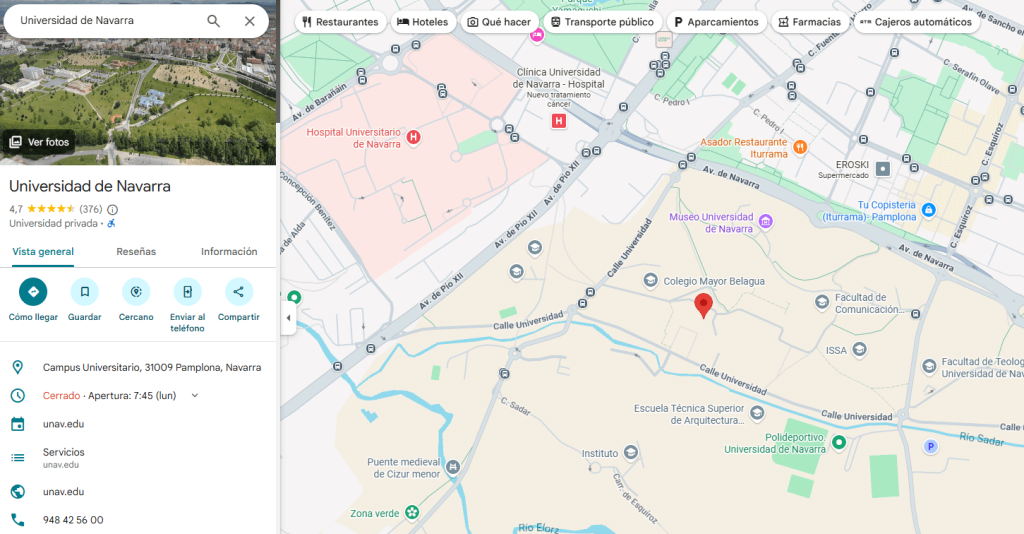This screenshot has height=534, width=1024.
Task: Click Facultad de Comunicación marker
Action: pyautogui.click(x=822, y=302)
